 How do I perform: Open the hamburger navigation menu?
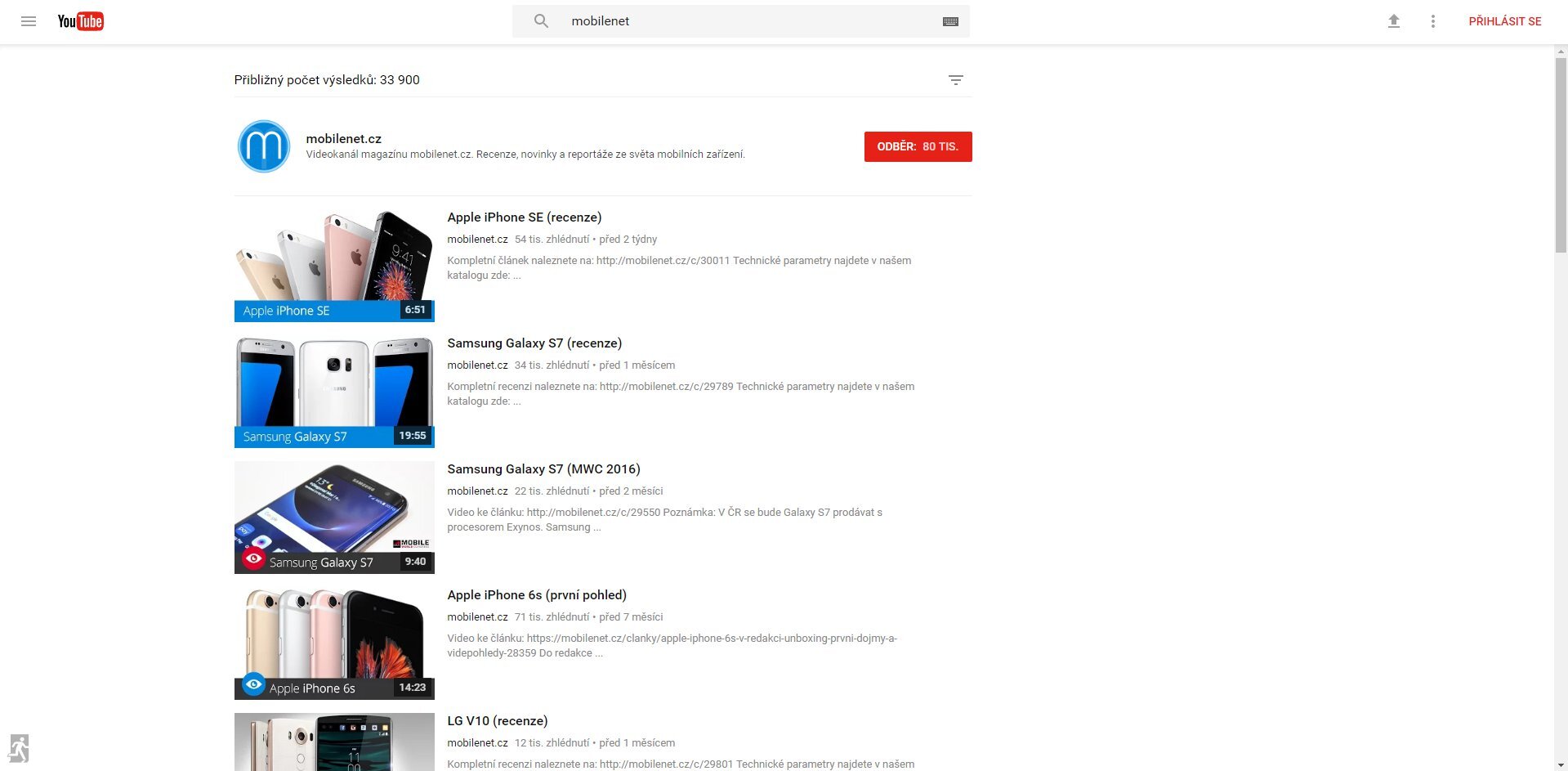coord(29,21)
